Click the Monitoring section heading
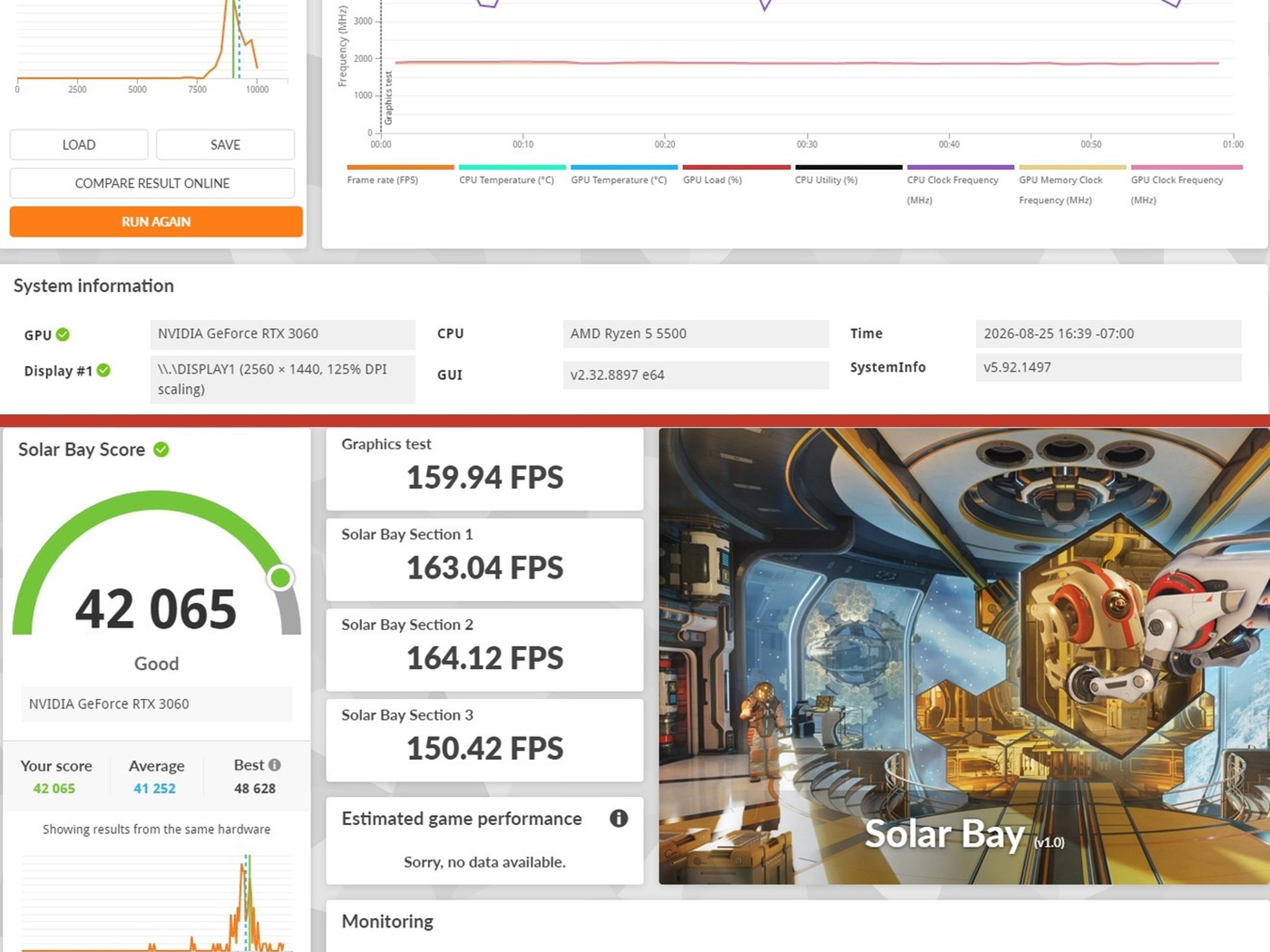This screenshot has width=1270, height=952. [x=388, y=922]
